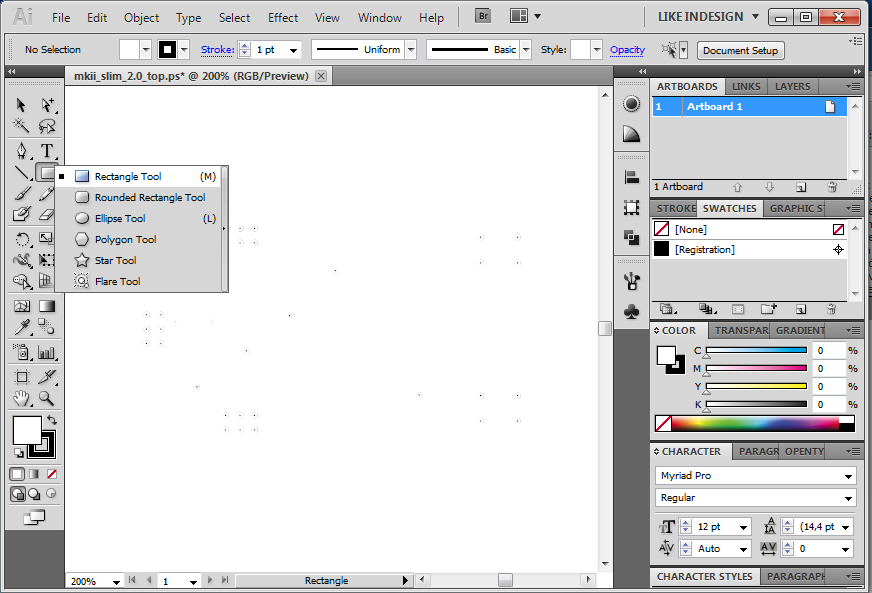Select the Zoom magnifier tool
The height and width of the screenshot is (593, 872).
click(x=47, y=398)
